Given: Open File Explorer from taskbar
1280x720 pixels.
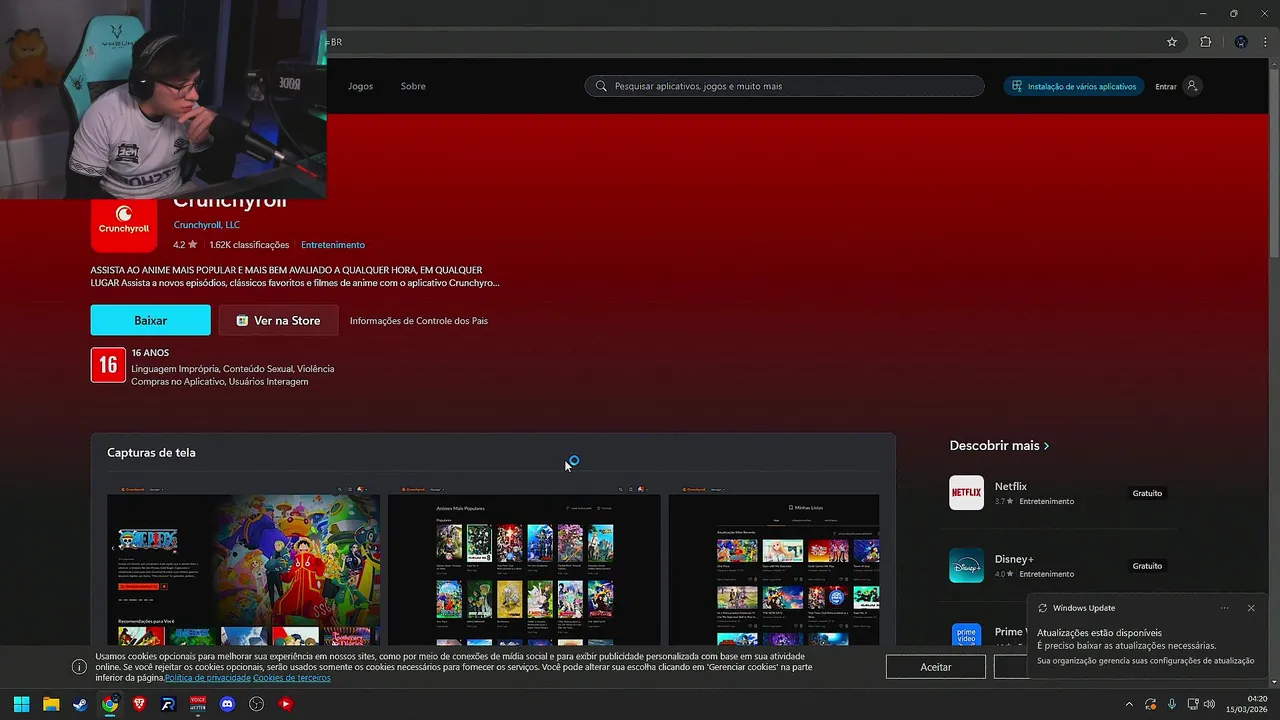Looking at the screenshot, I should coord(50,704).
